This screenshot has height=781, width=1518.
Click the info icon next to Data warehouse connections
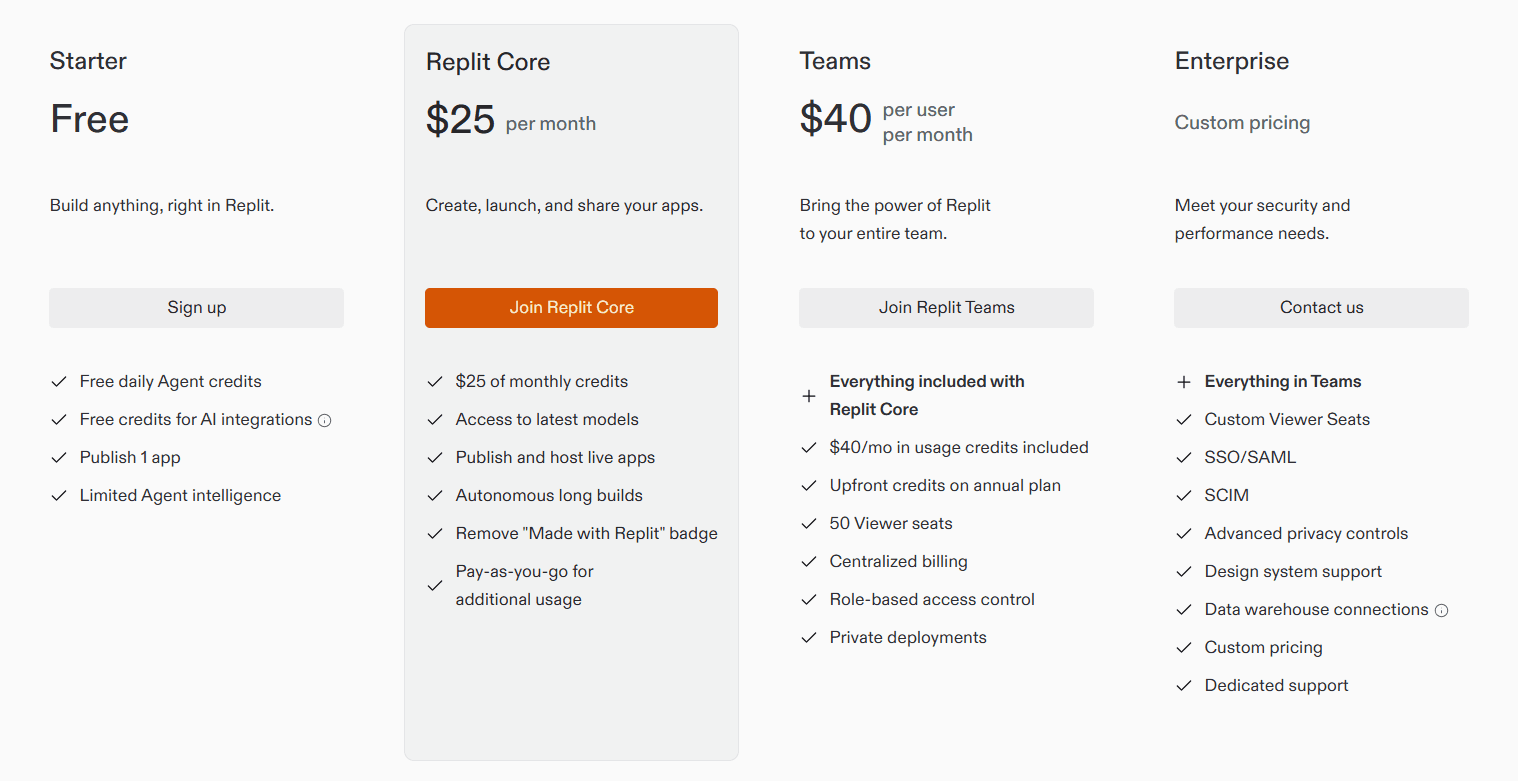tap(1443, 610)
